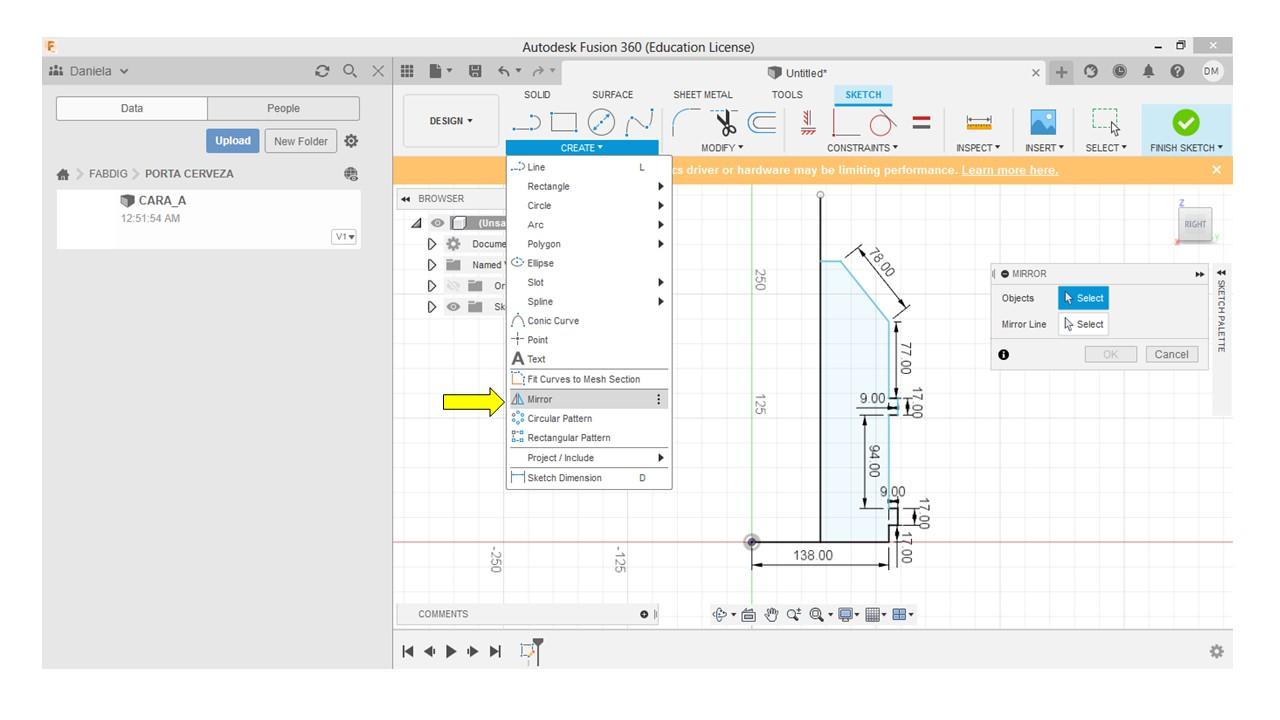
Task: Search in the data panel
Action: tap(350, 71)
